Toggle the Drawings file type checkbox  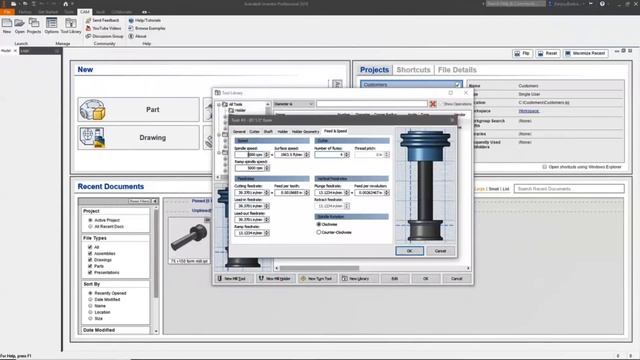pos(90,260)
